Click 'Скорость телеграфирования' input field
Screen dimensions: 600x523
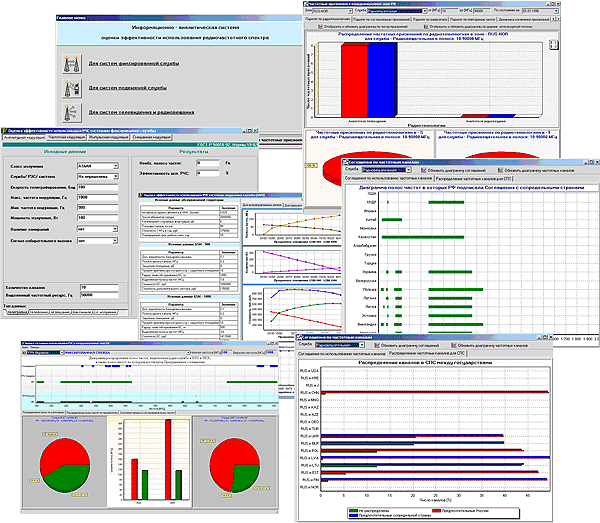pos(98,187)
